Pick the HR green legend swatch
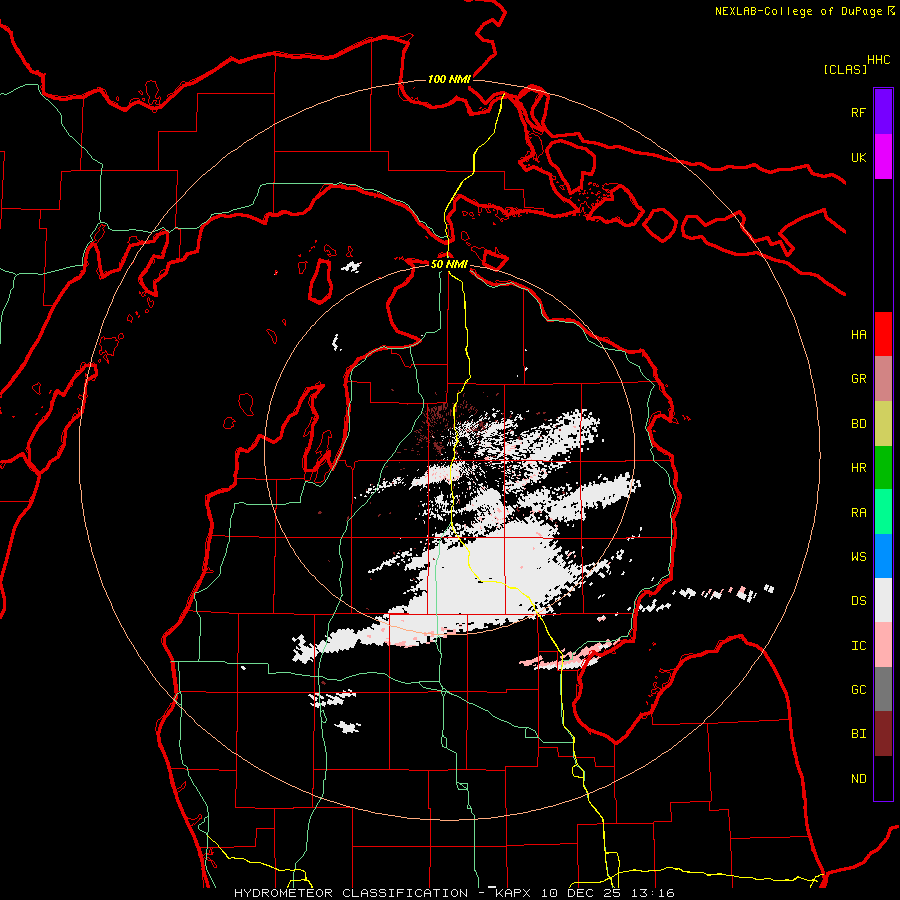The width and height of the screenshot is (900, 900). pyautogui.click(x=883, y=468)
